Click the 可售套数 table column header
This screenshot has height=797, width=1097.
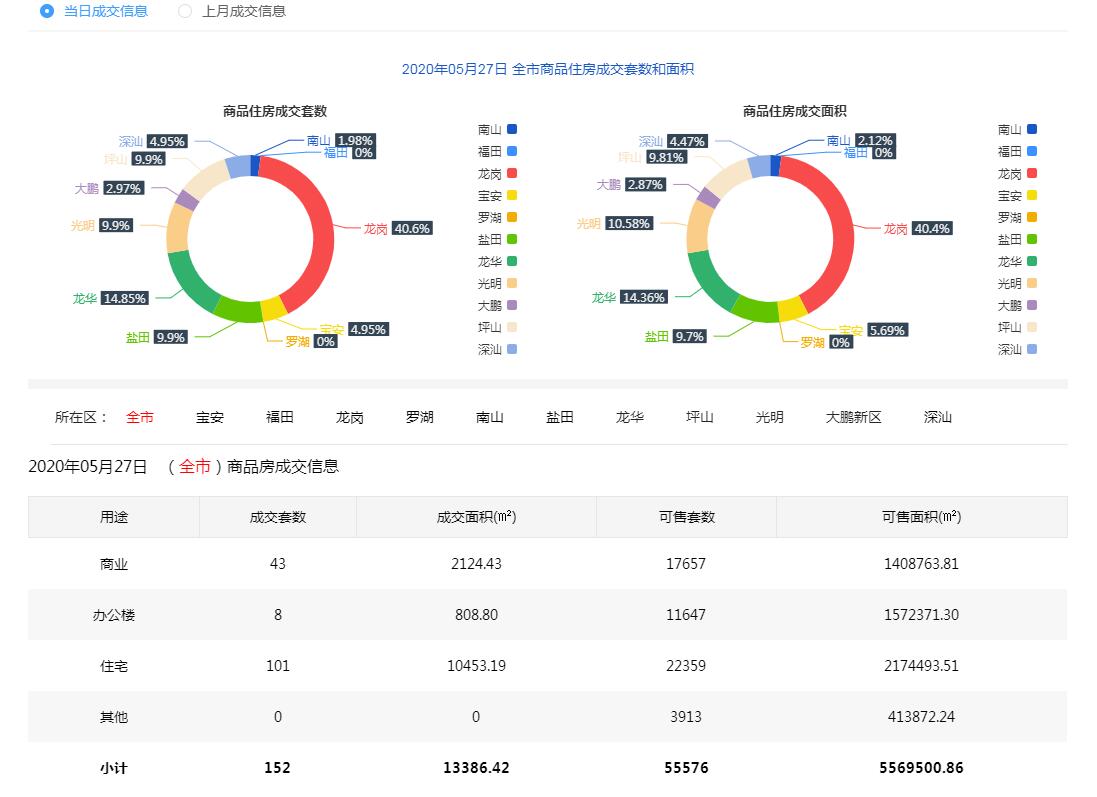(686, 517)
